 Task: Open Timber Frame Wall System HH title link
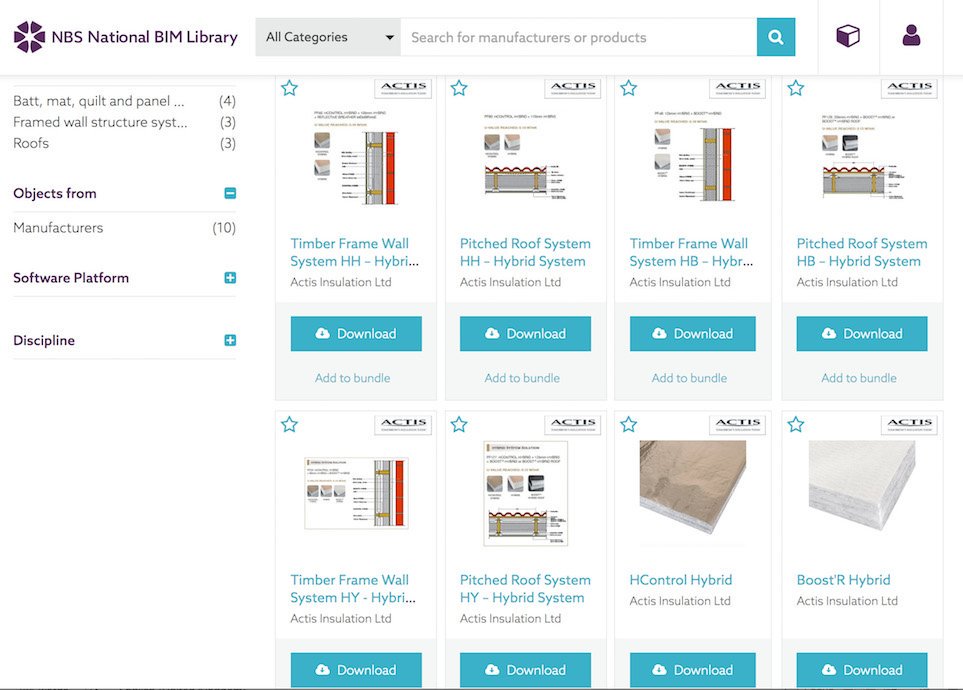point(354,253)
